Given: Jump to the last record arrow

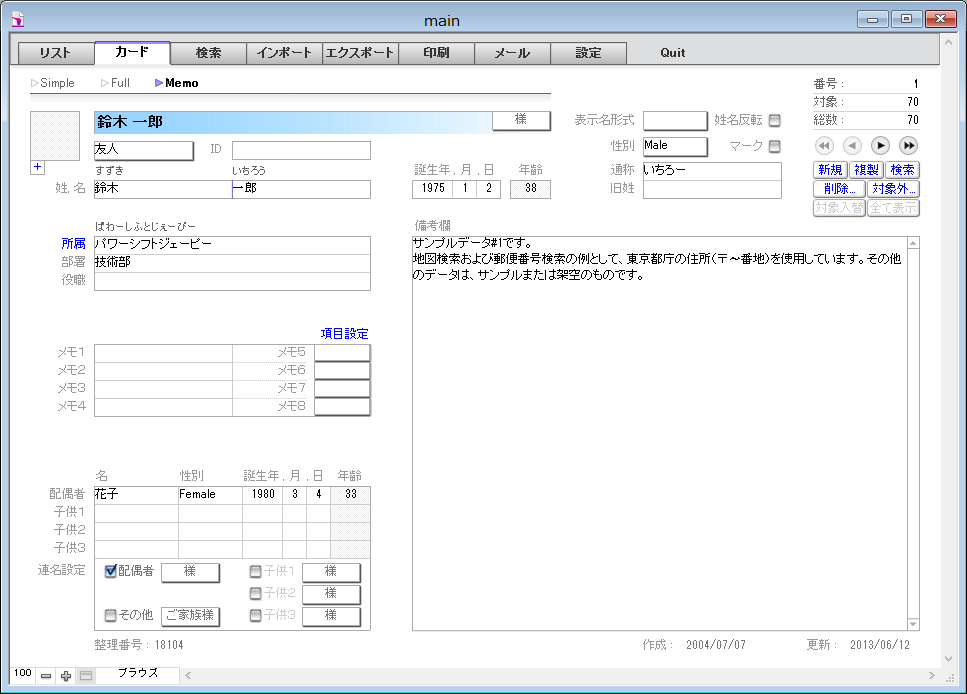Looking at the screenshot, I should [x=908, y=146].
